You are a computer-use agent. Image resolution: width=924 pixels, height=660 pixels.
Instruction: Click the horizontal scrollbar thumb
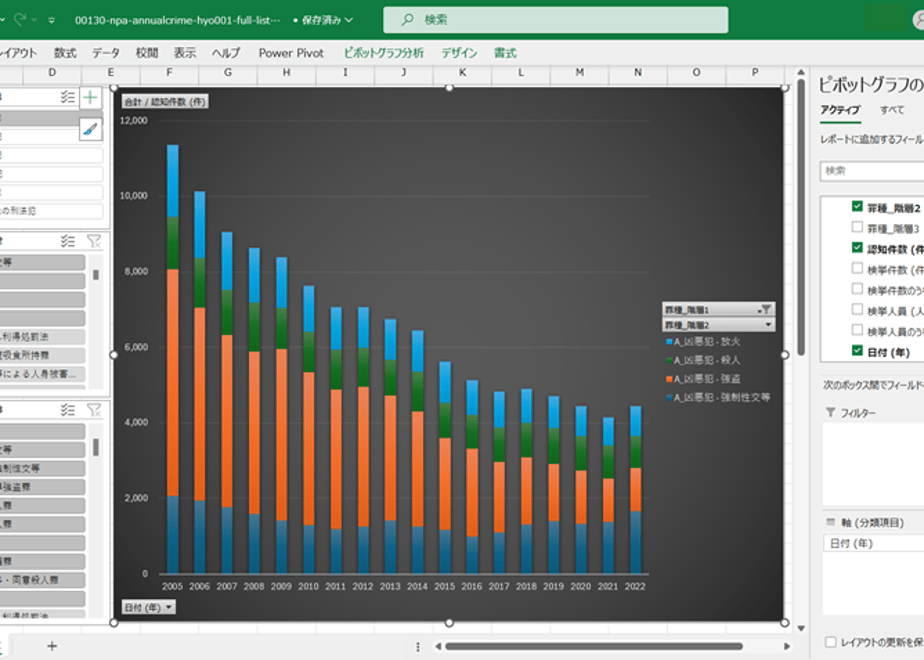tap(593, 646)
